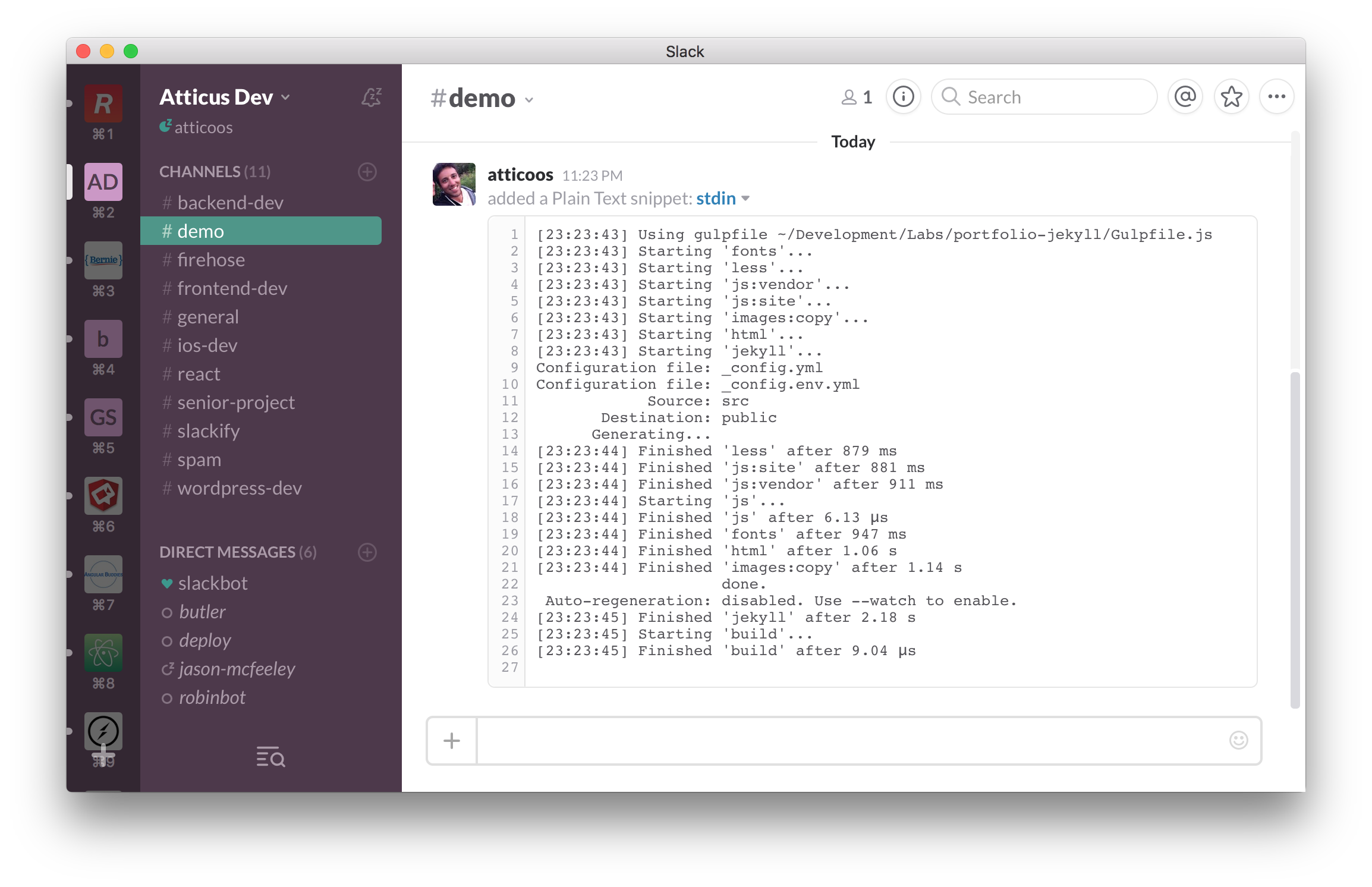Click the emoji reaction icon
The height and width of the screenshot is (887, 1372).
click(1239, 740)
